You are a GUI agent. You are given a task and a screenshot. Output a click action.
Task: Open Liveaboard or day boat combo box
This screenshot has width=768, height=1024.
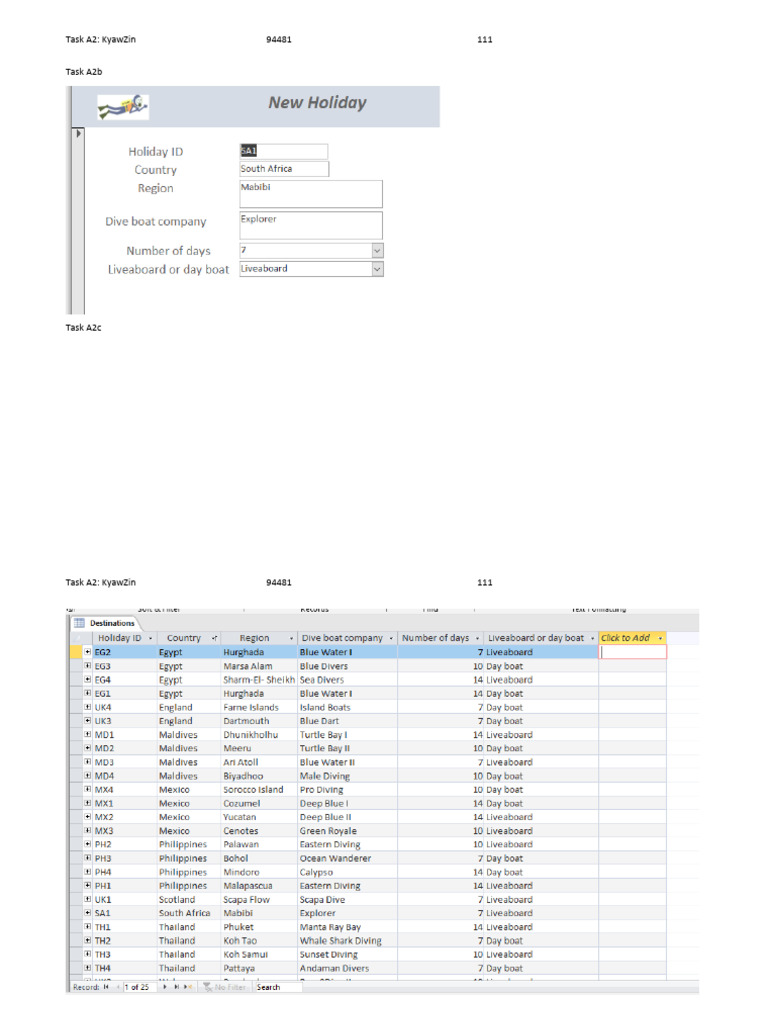click(x=377, y=269)
